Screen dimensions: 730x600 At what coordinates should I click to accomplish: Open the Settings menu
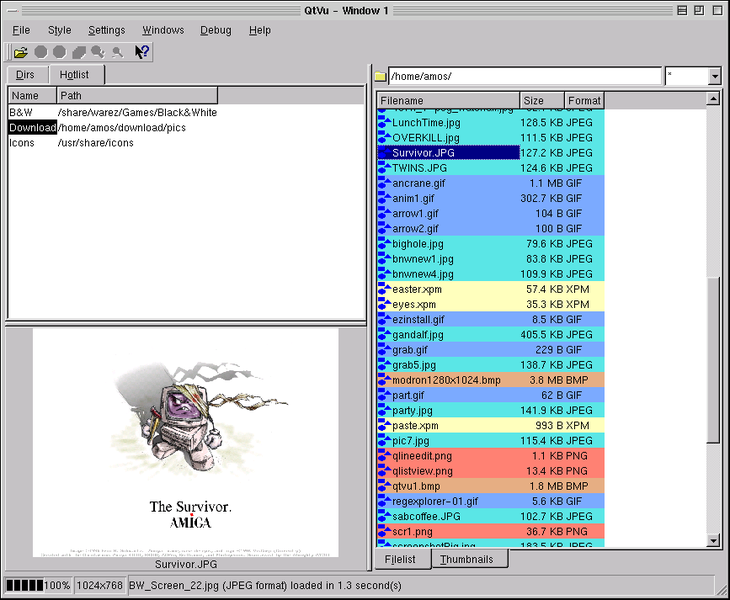coord(107,30)
